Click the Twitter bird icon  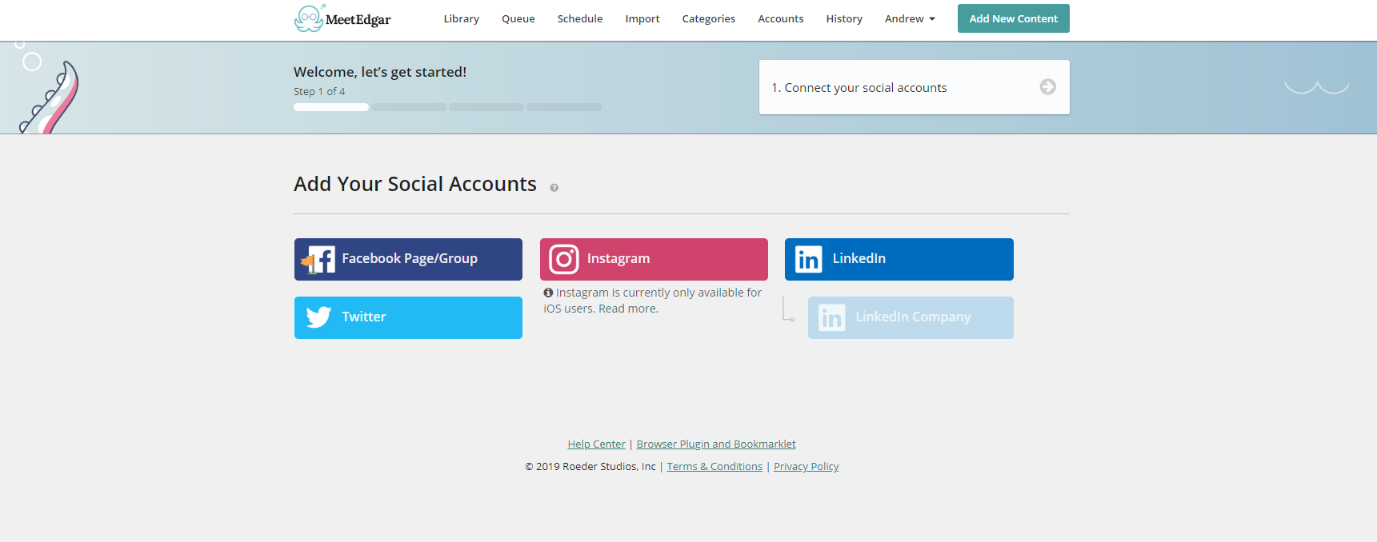318,317
